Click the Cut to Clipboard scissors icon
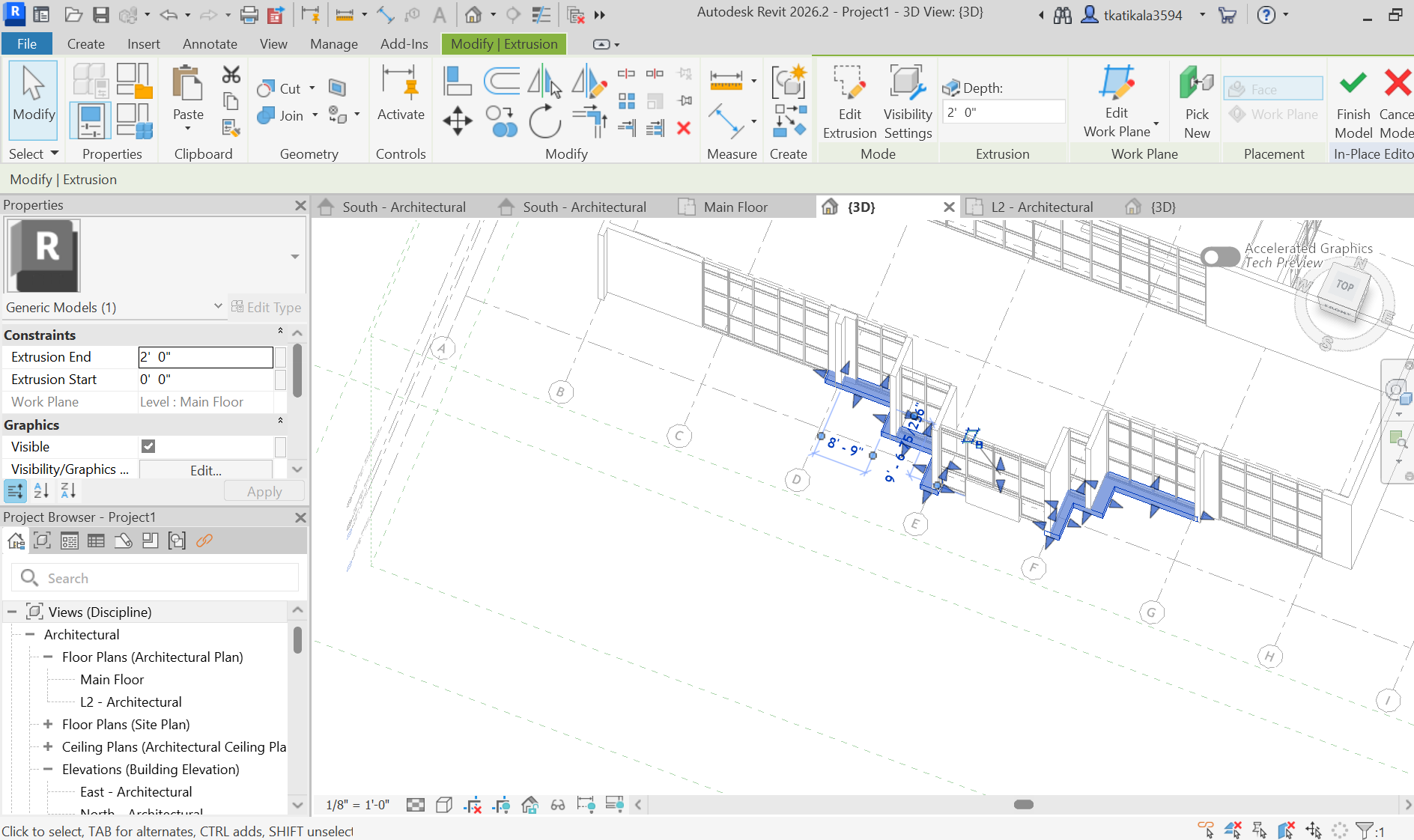Screen dimensions: 1414x840 tap(231, 74)
